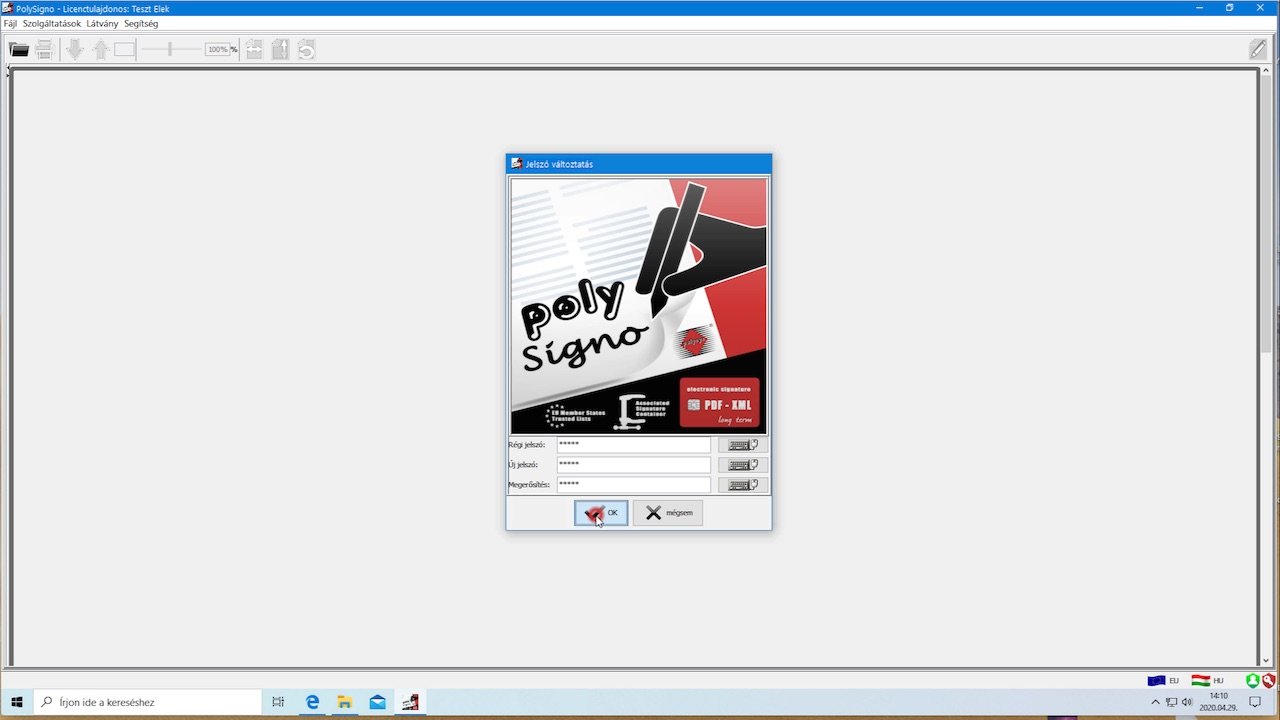The width and height of the screenshot is (1280, 720).
Task: Click the PolySigno splash image in dialog
Action: click(x=639, y=306)
